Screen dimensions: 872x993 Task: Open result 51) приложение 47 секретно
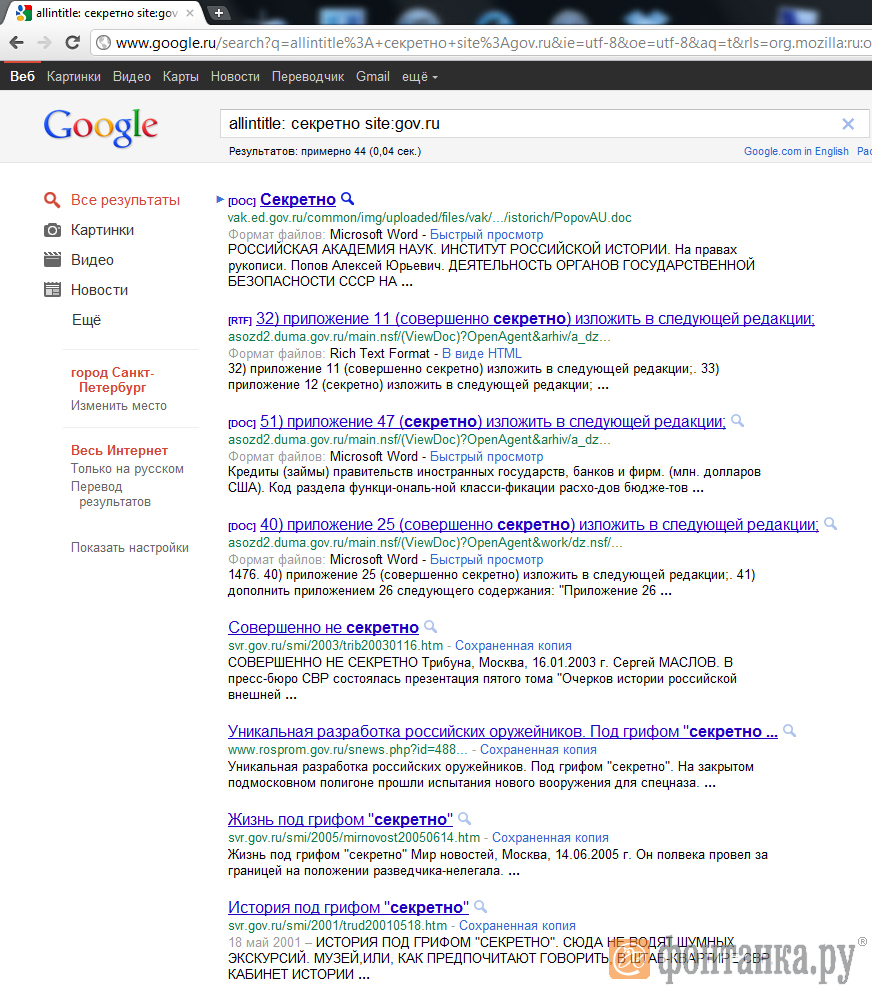(x=493, y=421)
